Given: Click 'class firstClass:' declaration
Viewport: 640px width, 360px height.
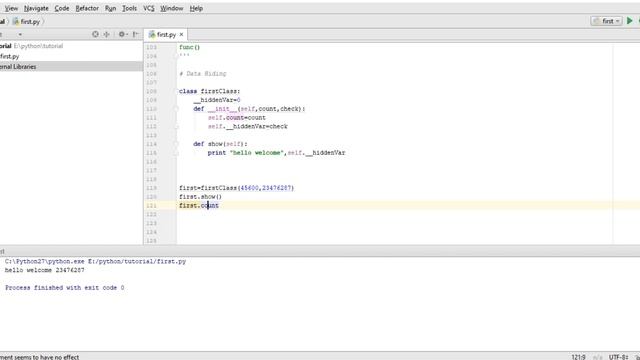Looking at the screenshot, I should tap(209, 91).
